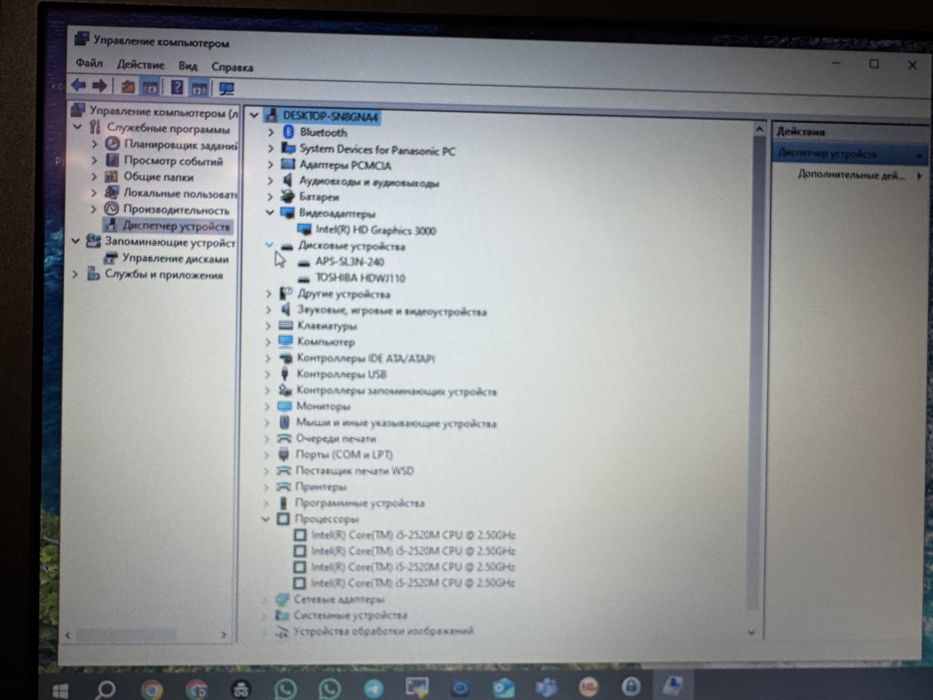
Task: Click the Планировщик заданий clock icon
Action: point(112,144)
